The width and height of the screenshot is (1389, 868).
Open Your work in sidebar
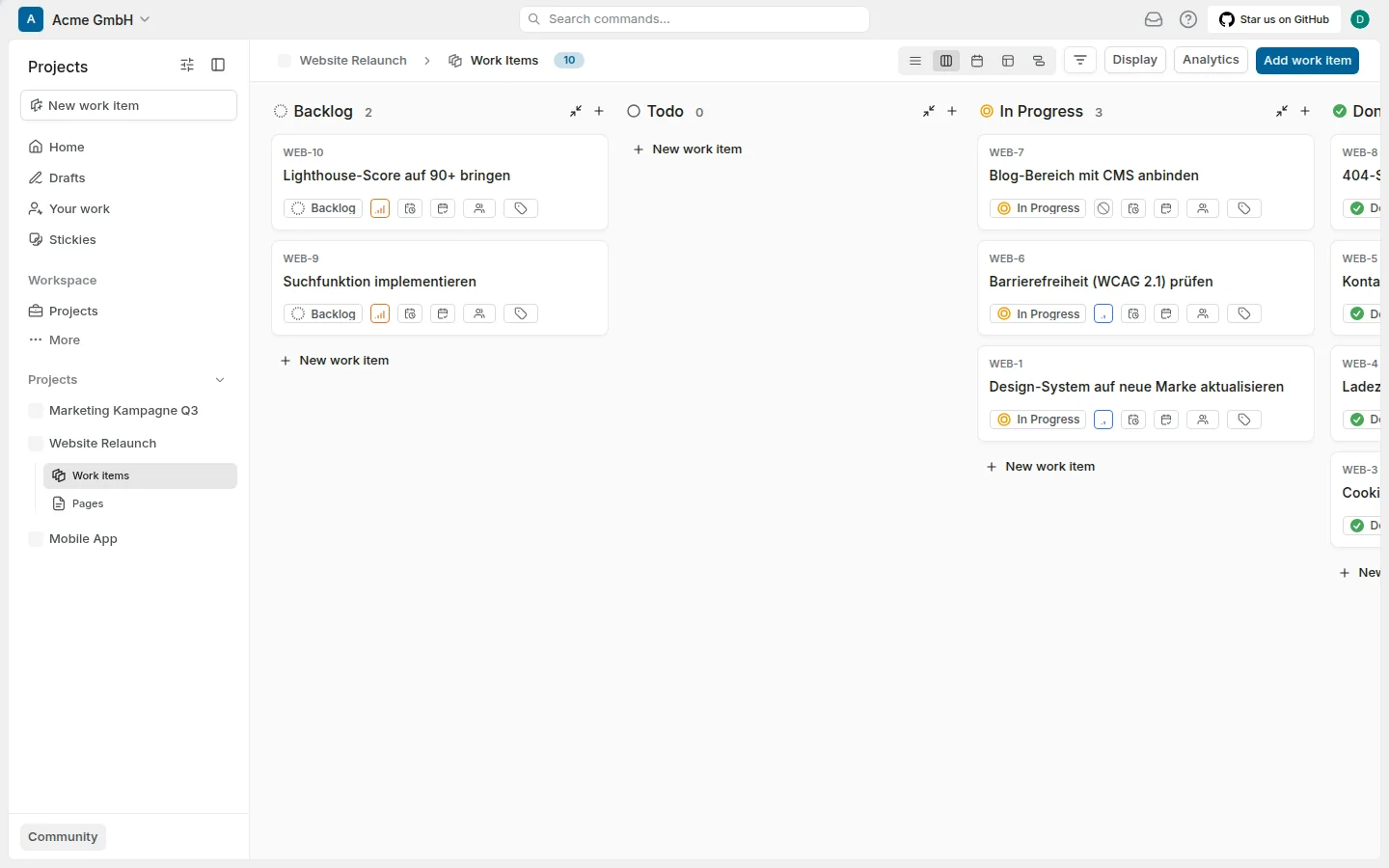[129, 208]
